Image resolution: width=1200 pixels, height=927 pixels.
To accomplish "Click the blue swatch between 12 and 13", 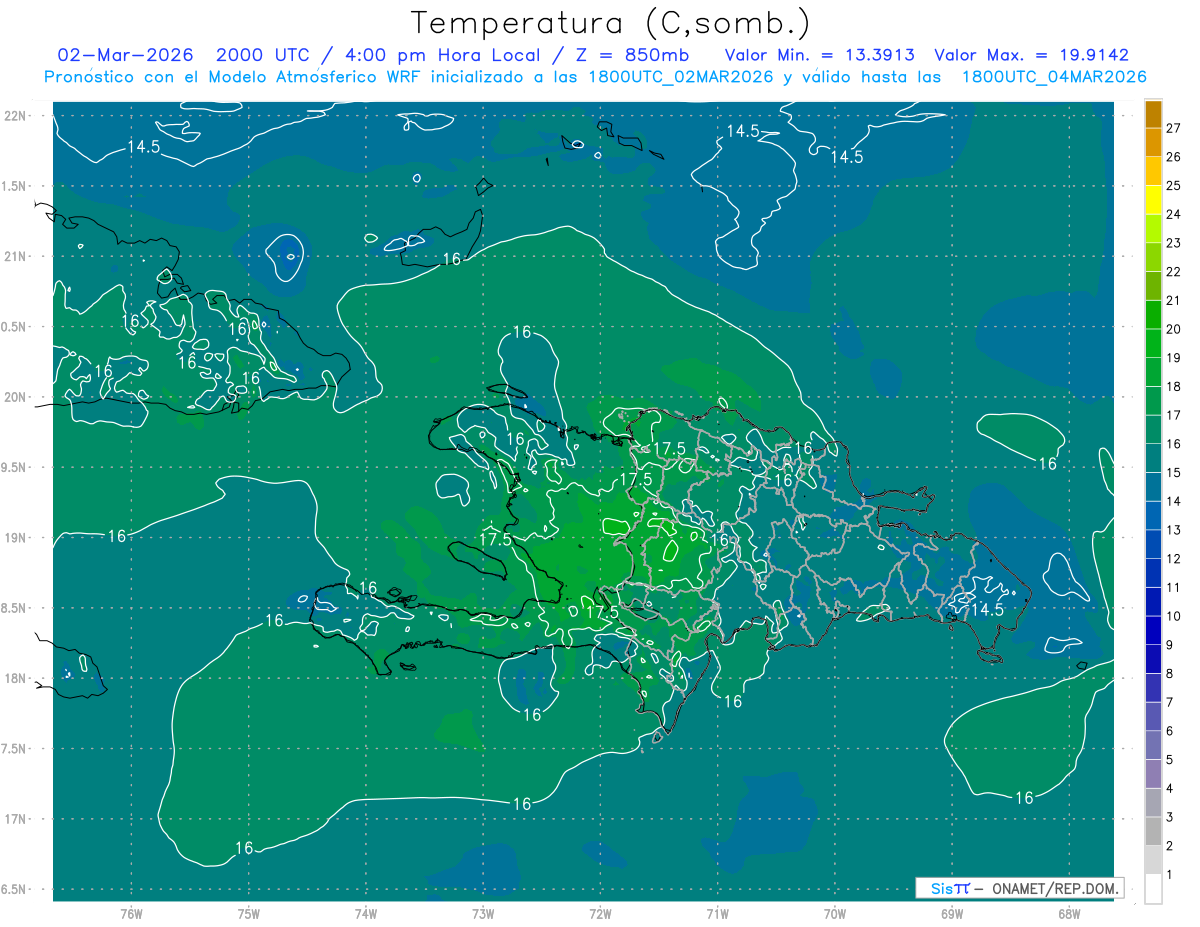I will (1153, 544).
